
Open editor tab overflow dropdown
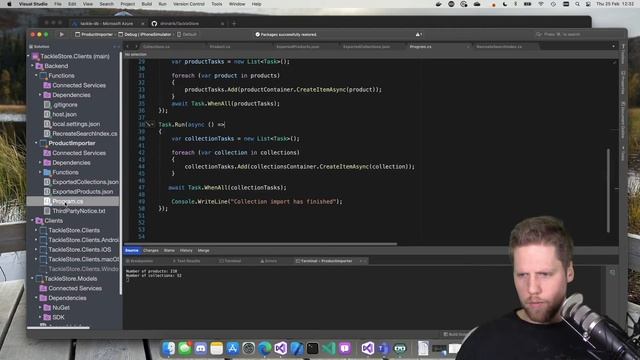click(x=613, y=47)
